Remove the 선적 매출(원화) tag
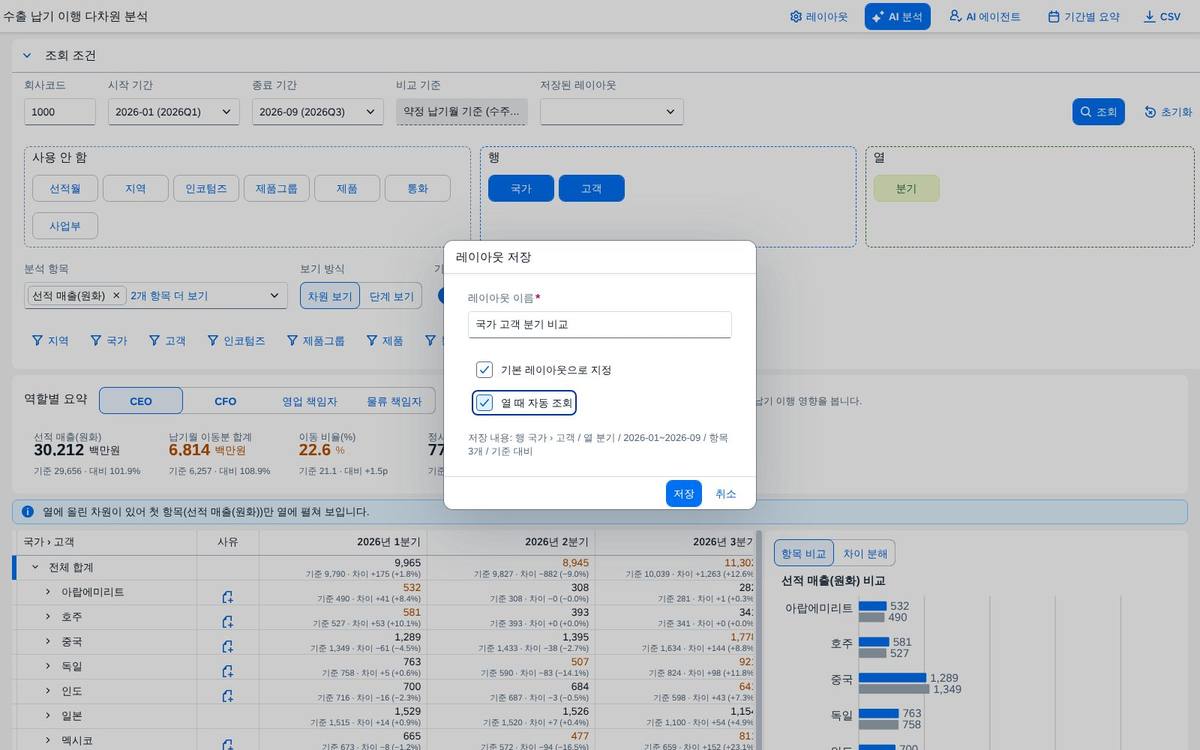 click(x=116, y=296)
